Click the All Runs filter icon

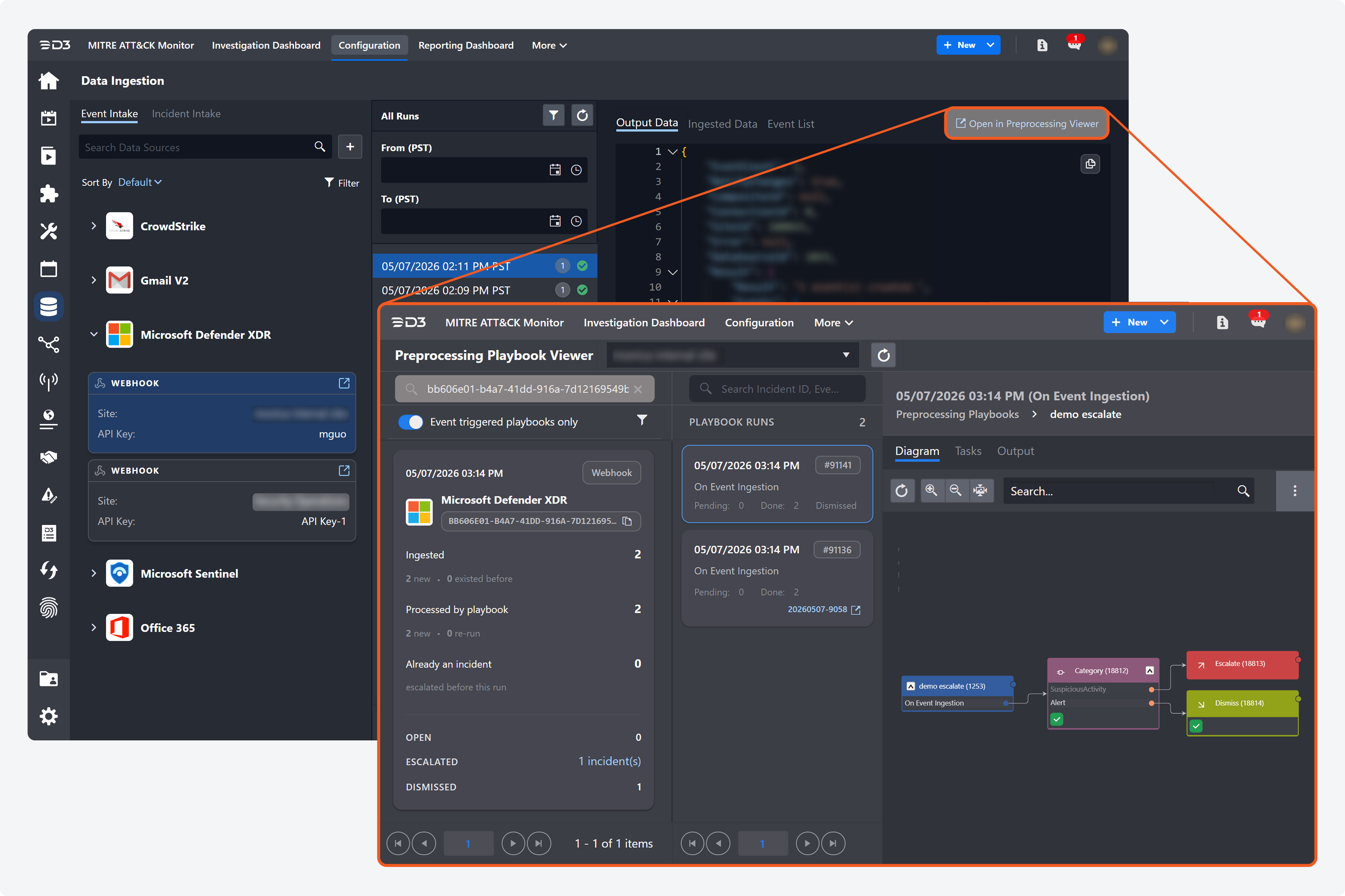coord(553,115)
